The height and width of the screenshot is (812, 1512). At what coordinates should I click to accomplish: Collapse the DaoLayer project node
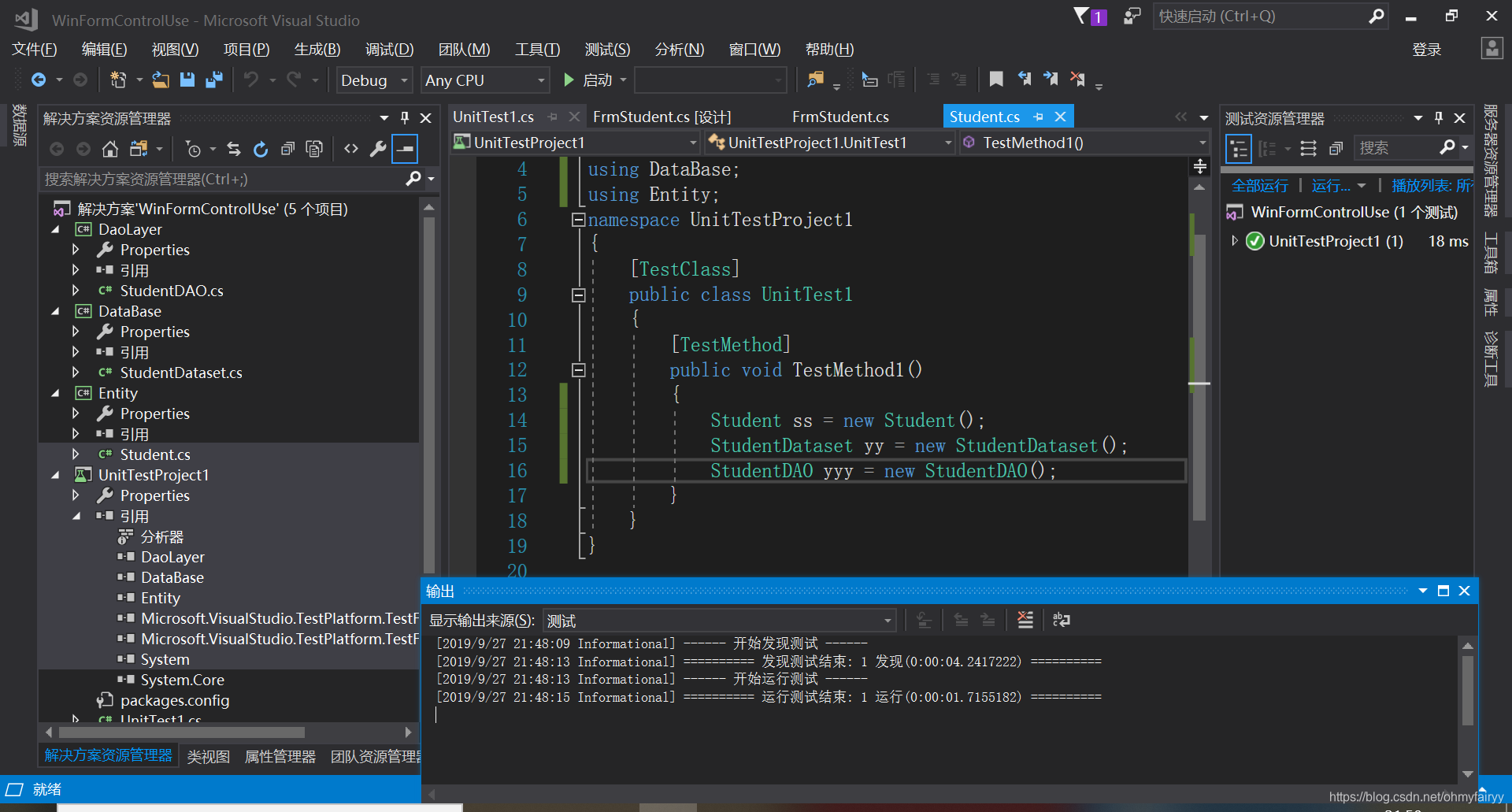tap(56, 229)
